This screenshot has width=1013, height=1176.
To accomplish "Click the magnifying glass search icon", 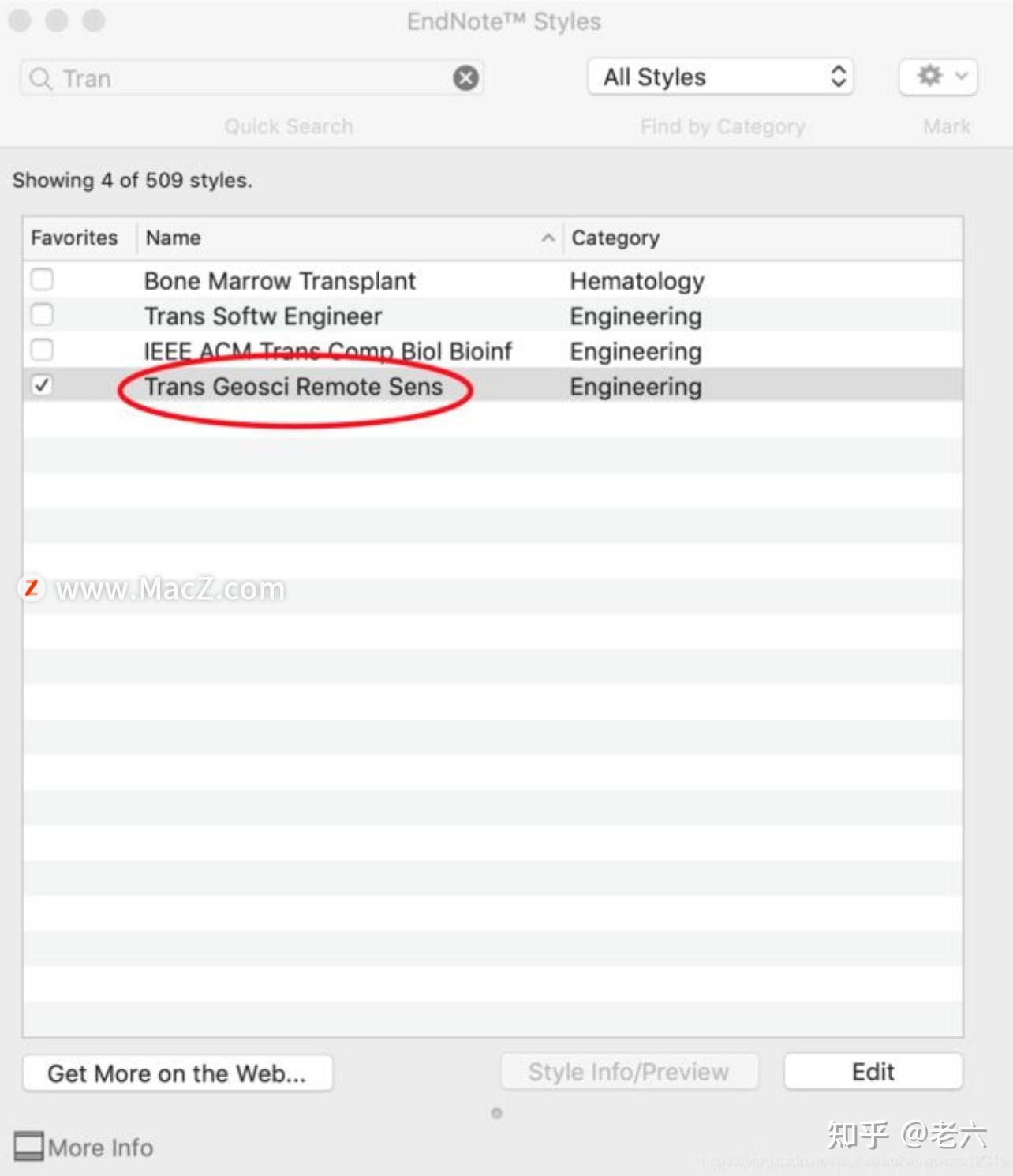I will pyautogui.click(x=40, y=78).
